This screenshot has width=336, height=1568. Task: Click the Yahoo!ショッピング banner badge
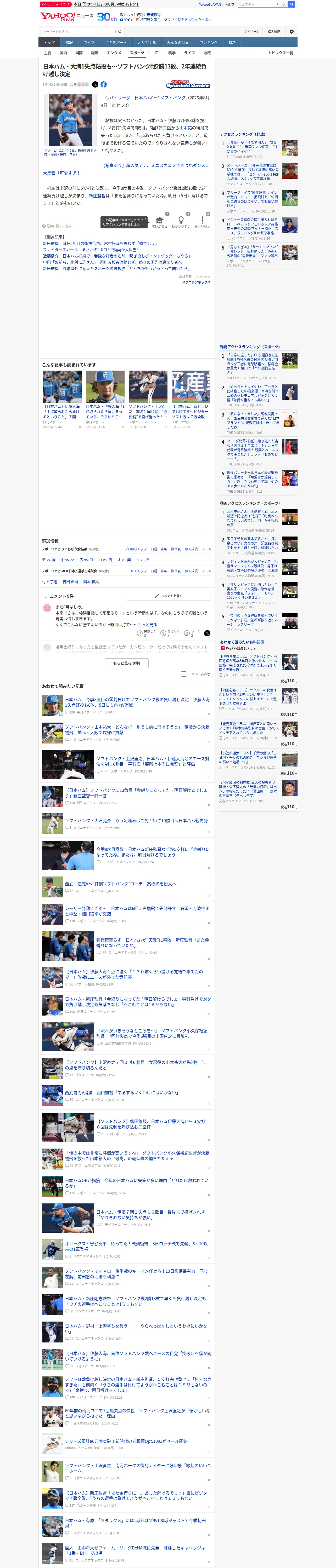coord(56,4)
